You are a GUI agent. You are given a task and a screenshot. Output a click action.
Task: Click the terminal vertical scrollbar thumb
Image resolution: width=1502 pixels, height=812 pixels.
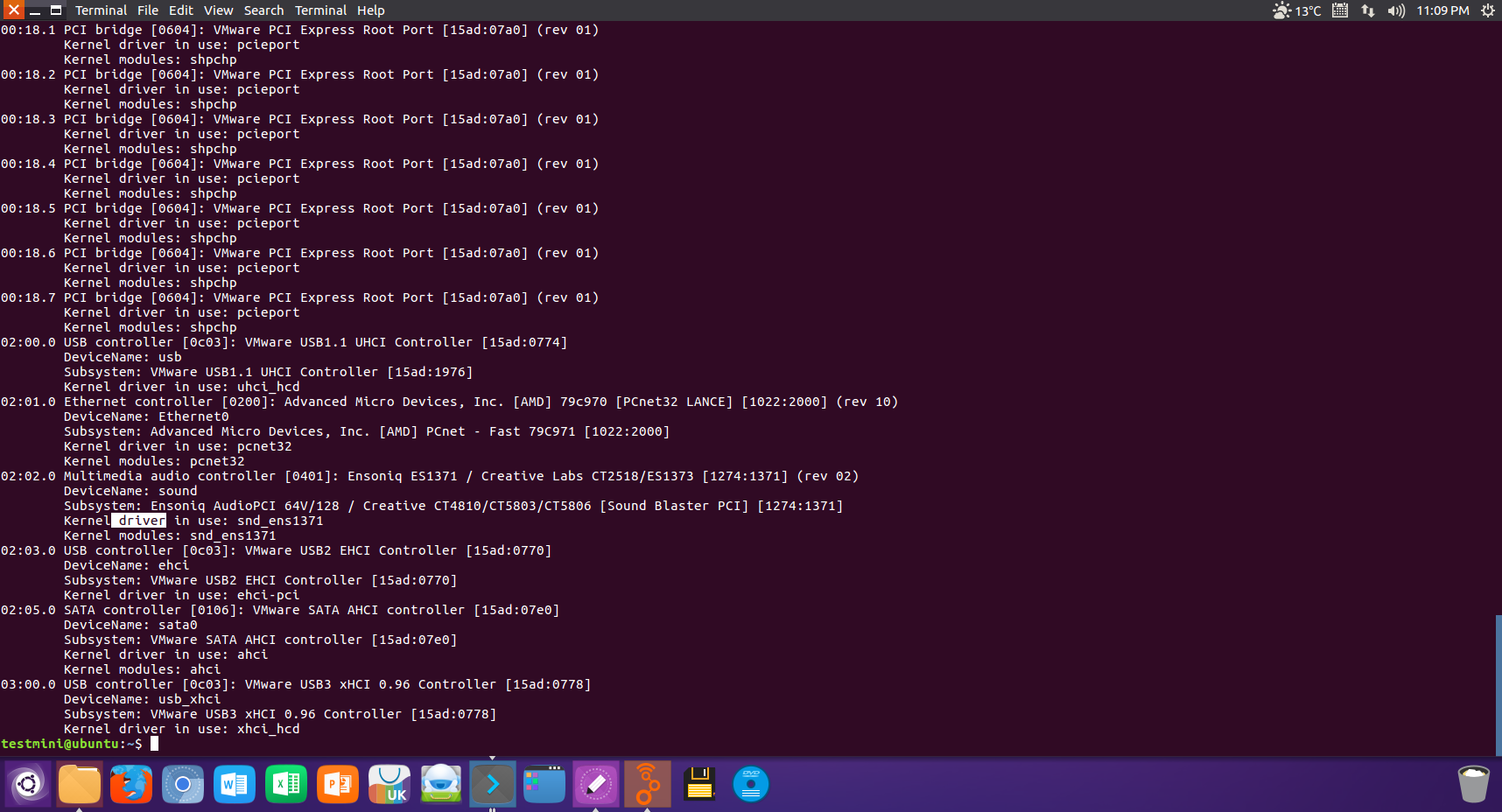click(1498, 684)
